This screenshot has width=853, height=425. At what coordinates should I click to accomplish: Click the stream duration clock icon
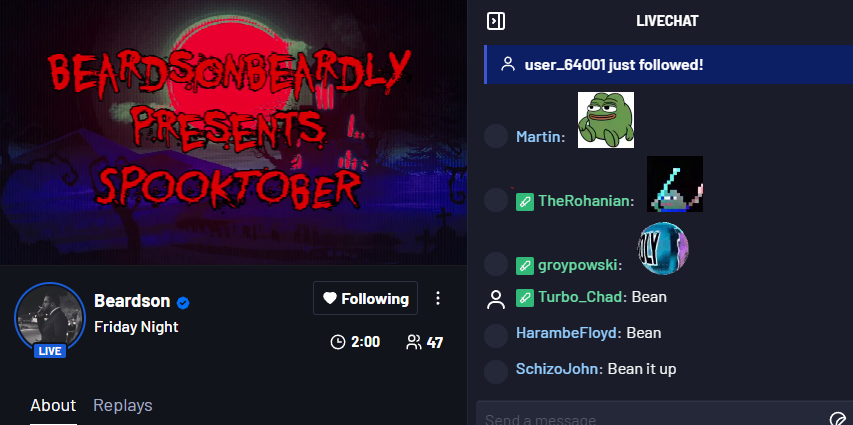(338, 342)
